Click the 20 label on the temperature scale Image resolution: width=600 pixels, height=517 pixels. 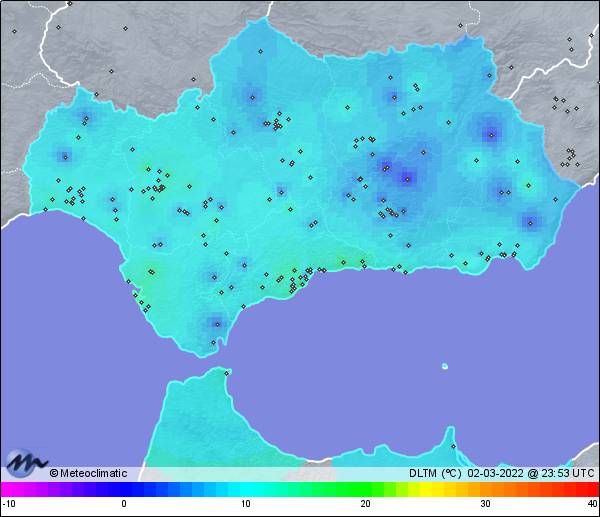(365, 503)
